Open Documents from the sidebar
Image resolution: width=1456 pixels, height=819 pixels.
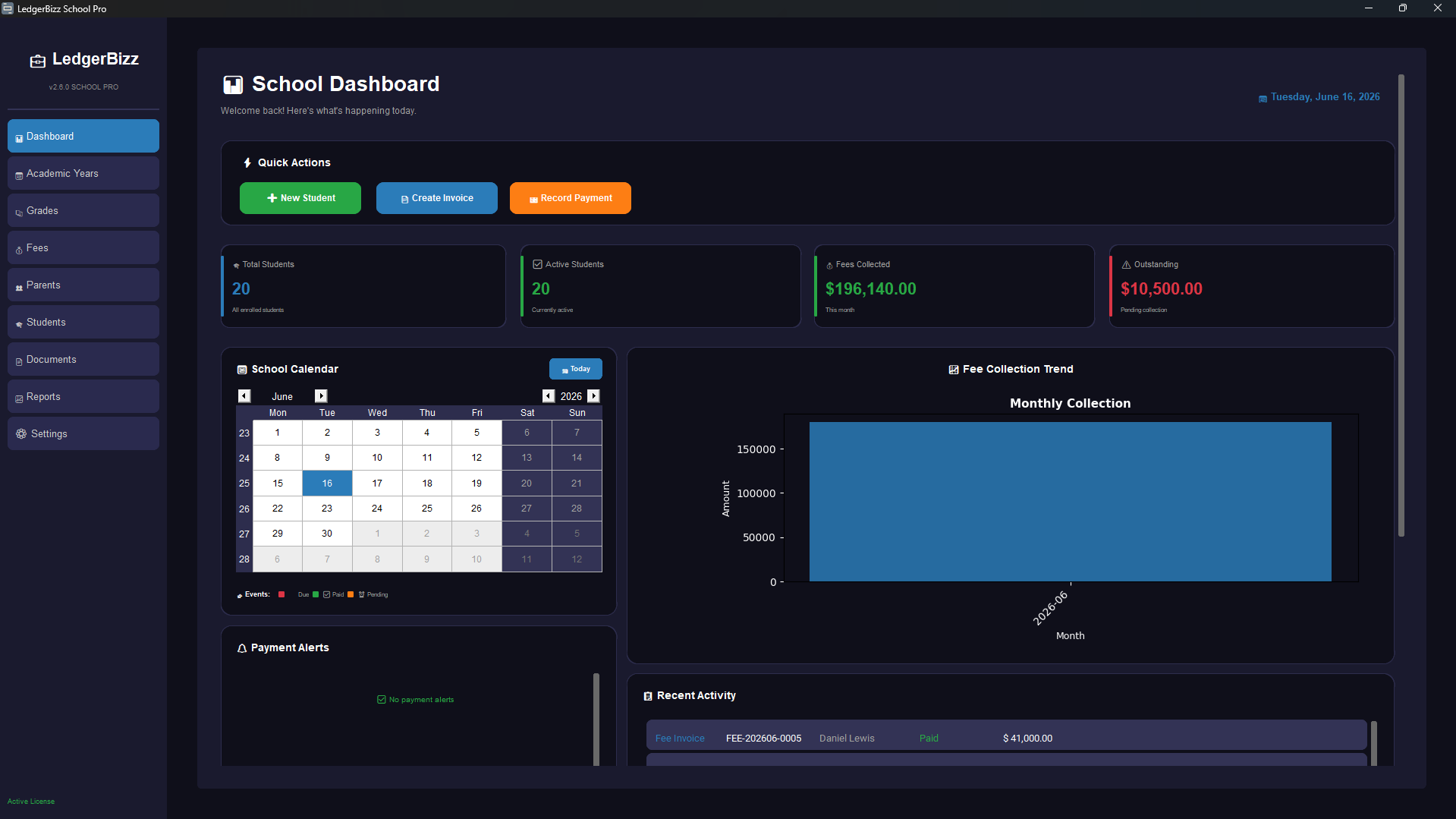[83, 359]
